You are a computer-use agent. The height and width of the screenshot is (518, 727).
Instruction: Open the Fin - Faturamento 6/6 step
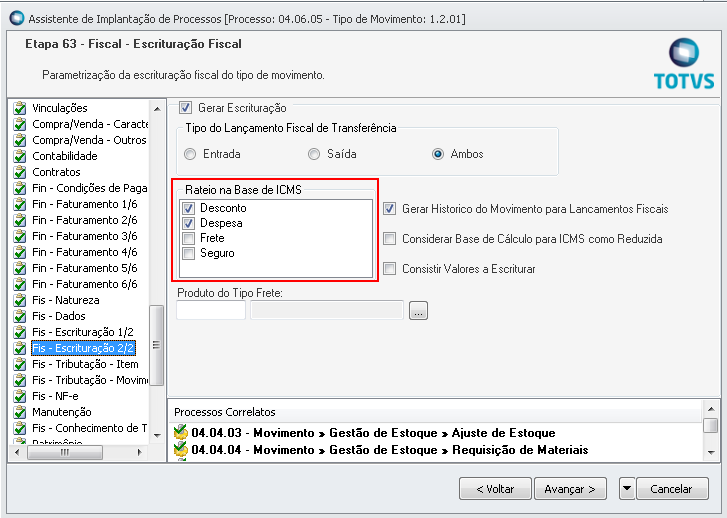click(x=85, y=284)
